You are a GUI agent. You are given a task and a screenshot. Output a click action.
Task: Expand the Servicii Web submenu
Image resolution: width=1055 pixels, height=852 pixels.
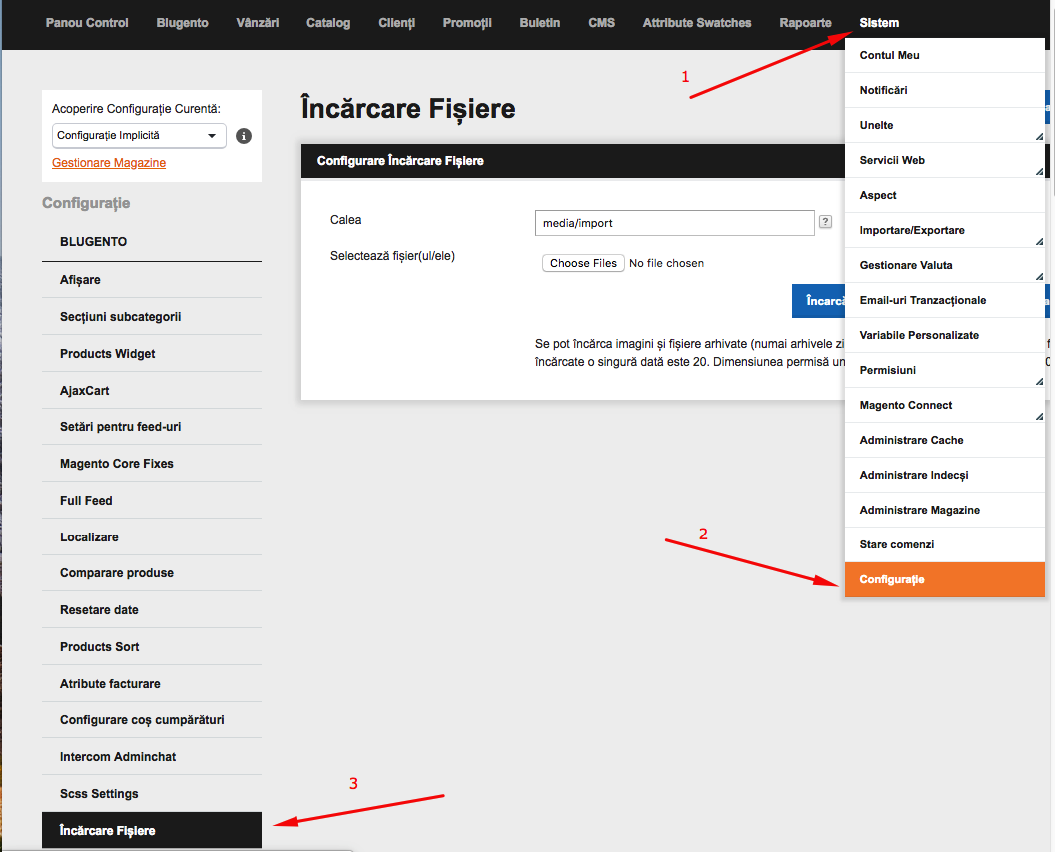944,160
